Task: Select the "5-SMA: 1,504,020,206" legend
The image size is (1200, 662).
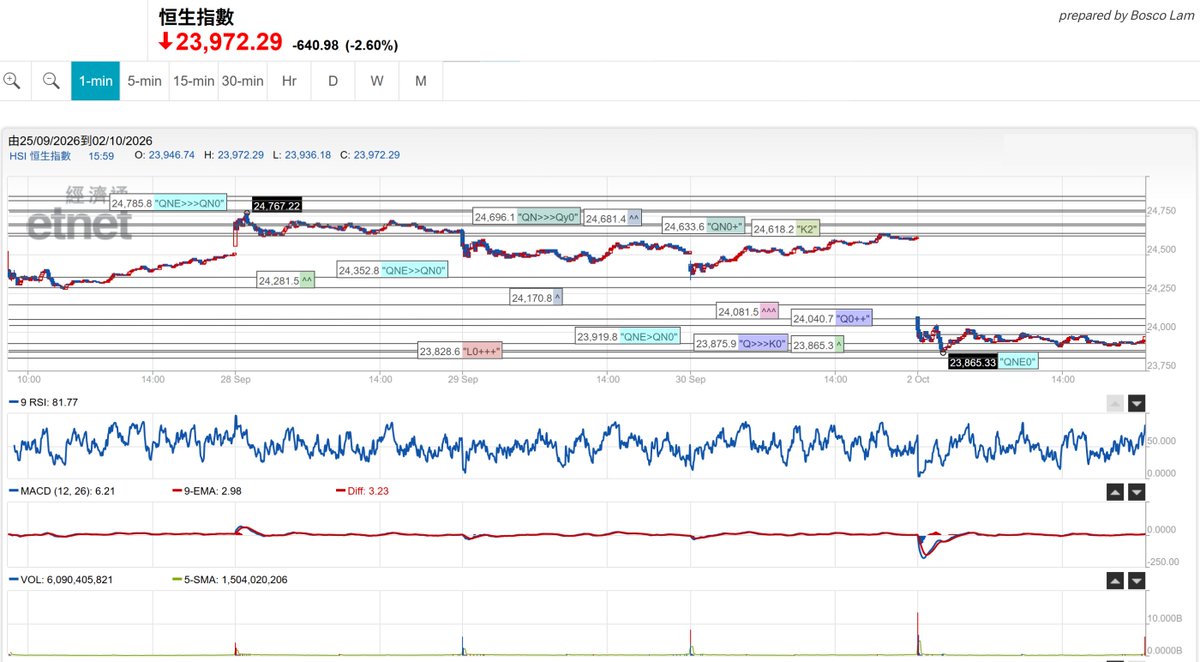Action: pos(229,579)
